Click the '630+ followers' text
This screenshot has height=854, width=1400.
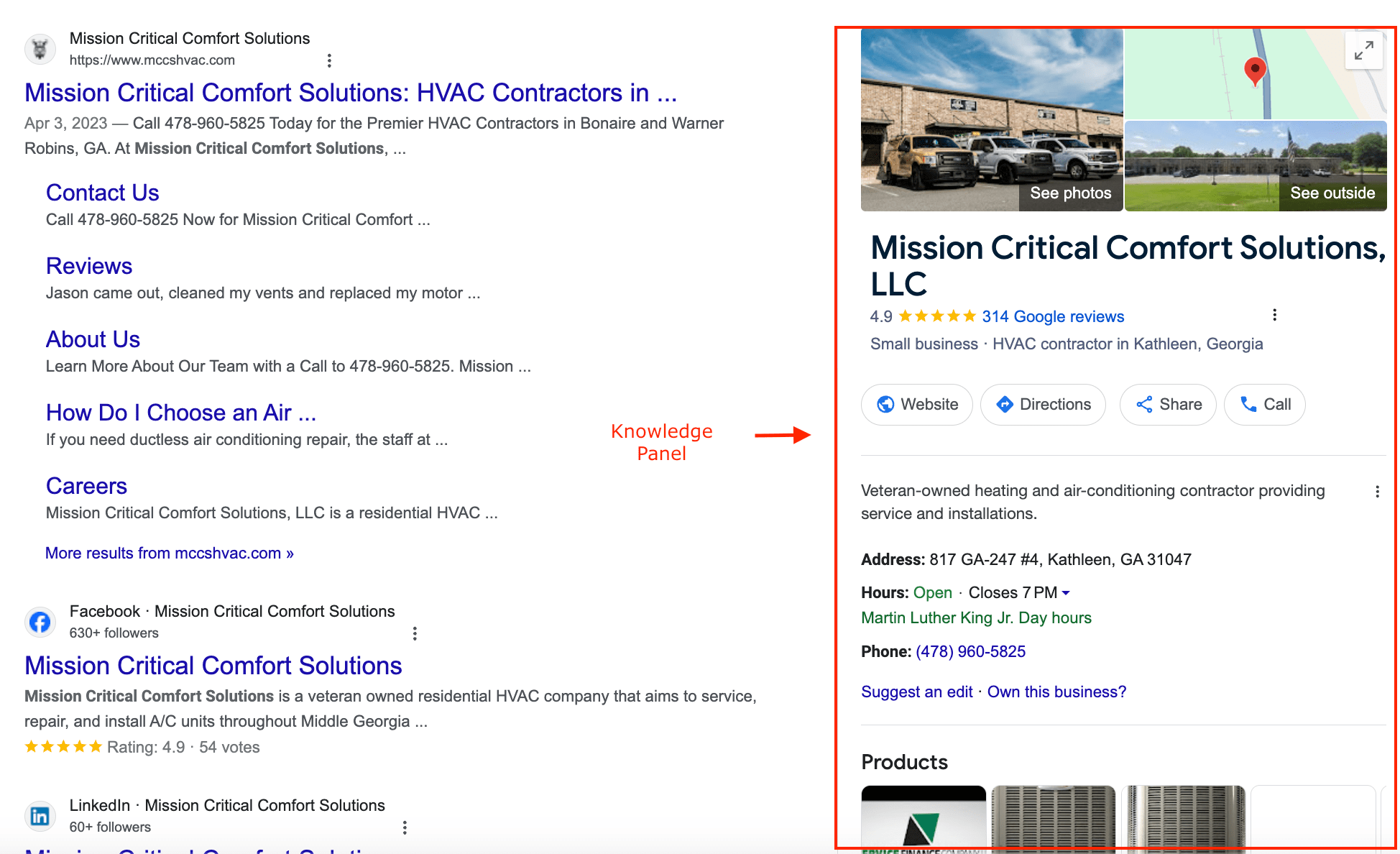pyautogui.click(x=114, y=633)
